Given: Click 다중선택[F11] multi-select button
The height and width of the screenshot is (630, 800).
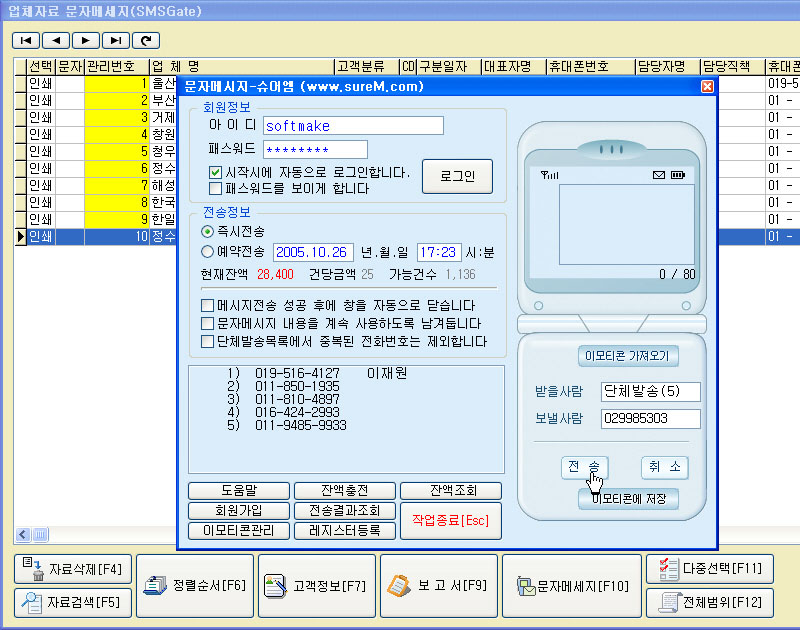Looking at the screenshot, I should pyautogui.click(x=710, y=569).
